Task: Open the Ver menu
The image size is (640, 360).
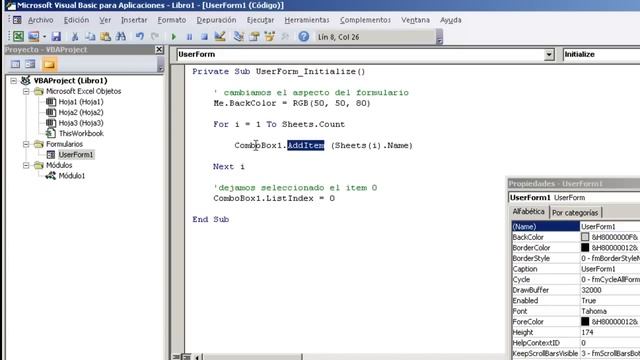Action: 105,20
